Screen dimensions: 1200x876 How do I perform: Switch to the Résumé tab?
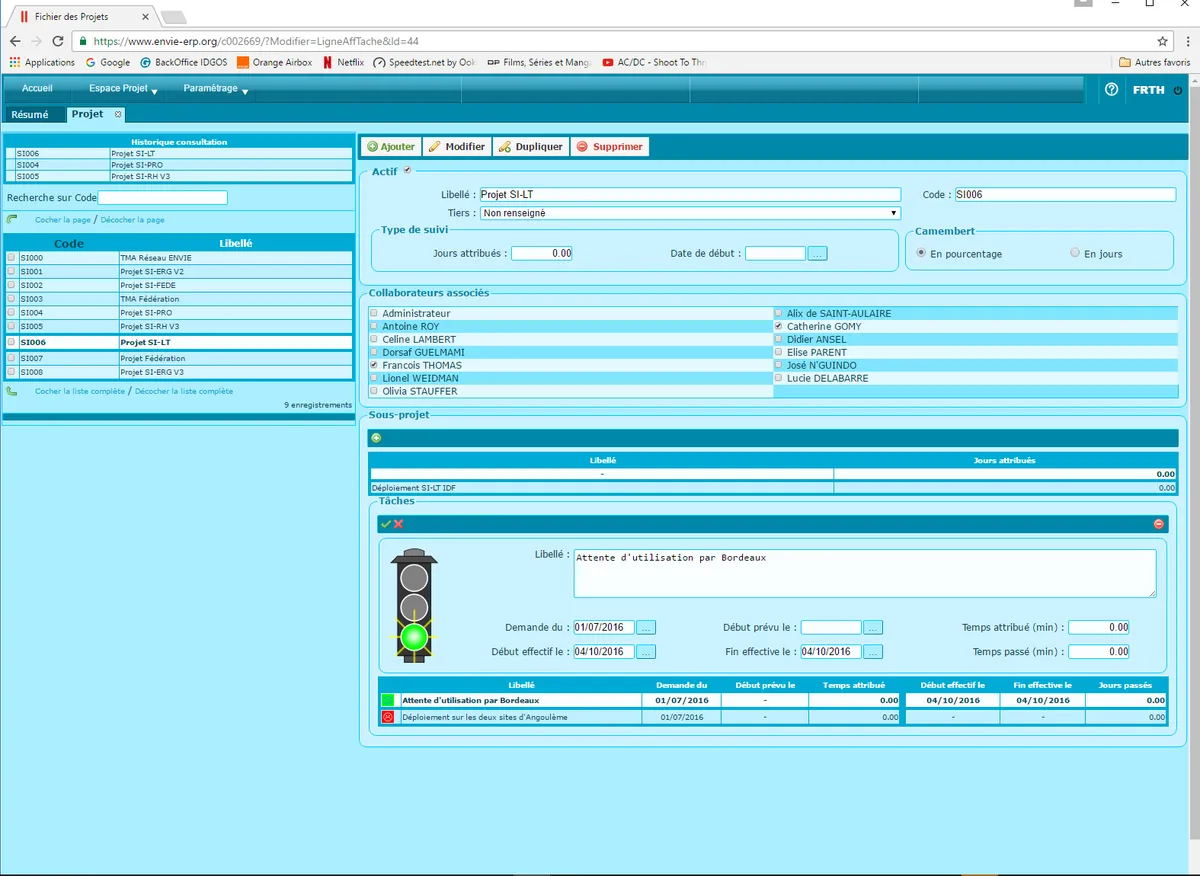coord(30,115)
